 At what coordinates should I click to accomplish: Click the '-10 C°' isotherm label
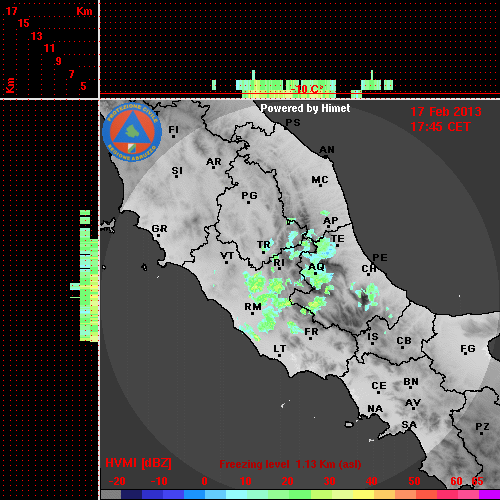307,89
